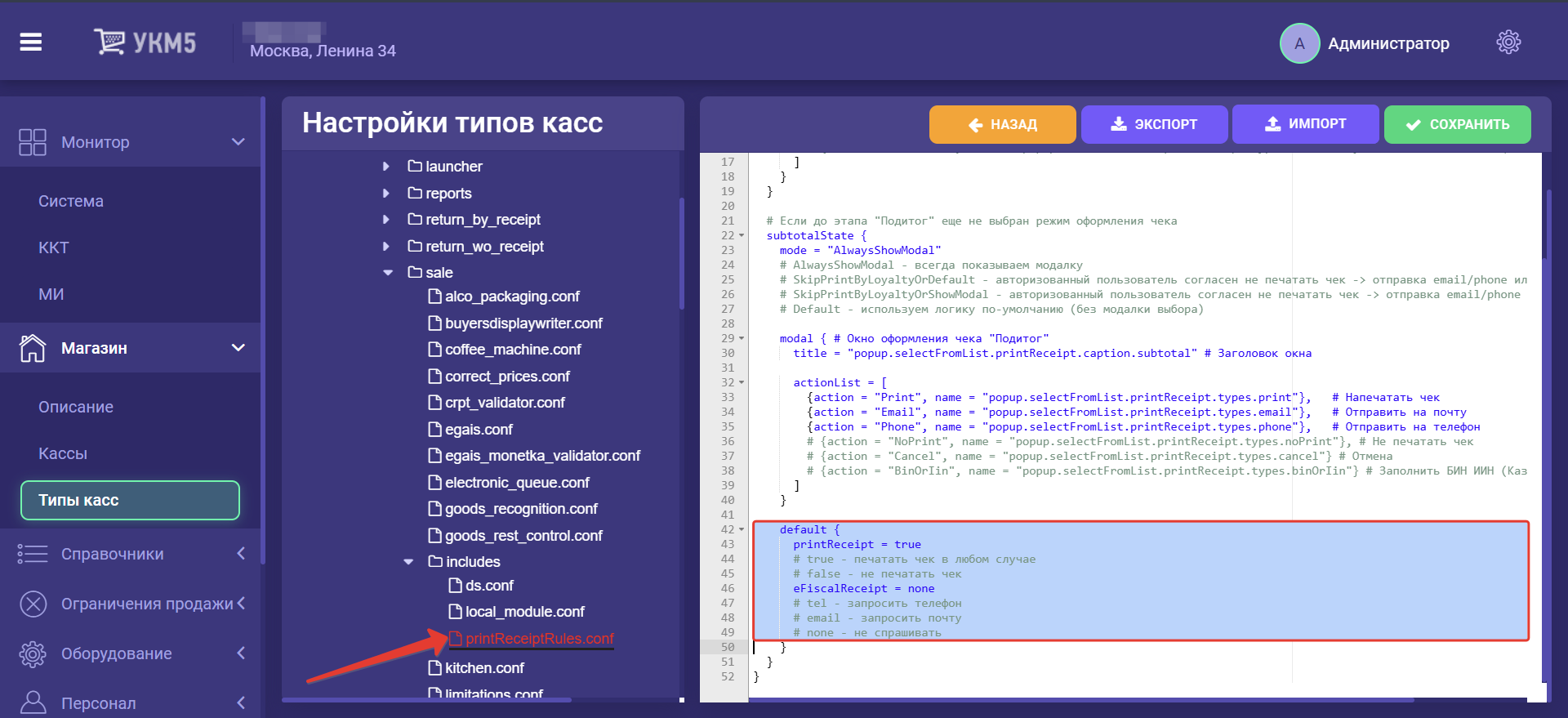Screen dimensions: 1568x718
Task: Click the Магазин house icon
Action: [x=33, y=348]
